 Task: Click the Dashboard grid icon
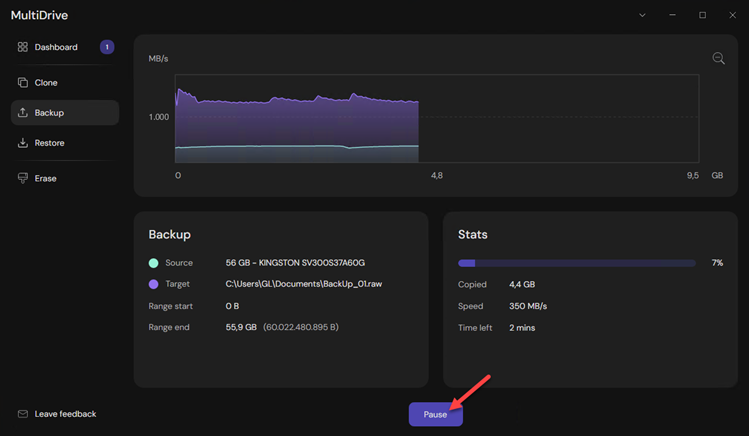click(23, 47)
